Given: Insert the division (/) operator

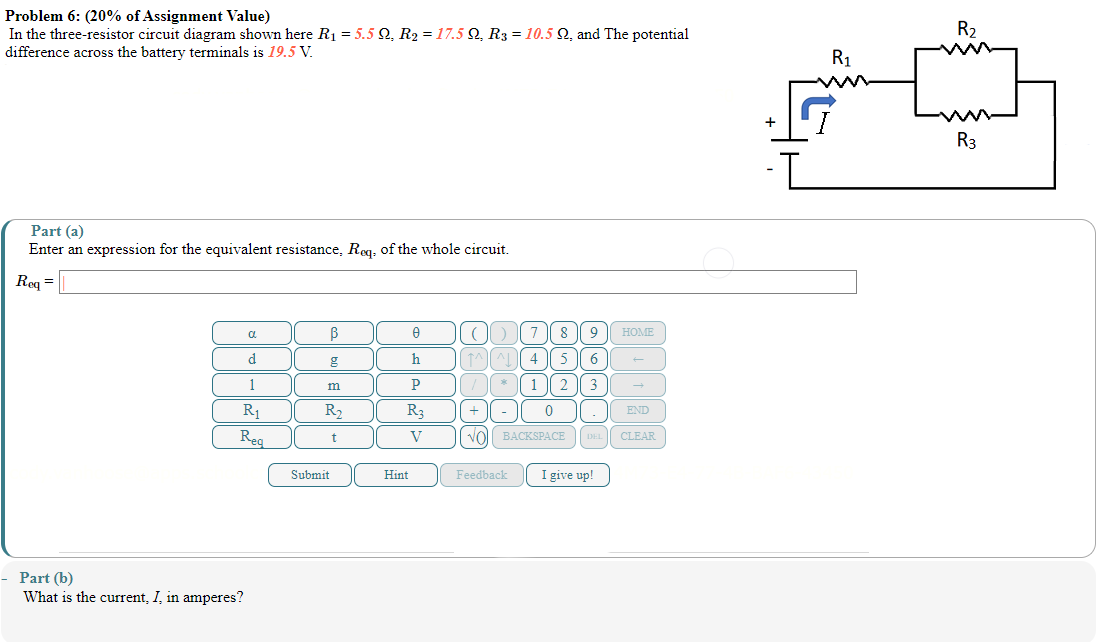Looking at the screenshot, I should click(x=474, y=384).
